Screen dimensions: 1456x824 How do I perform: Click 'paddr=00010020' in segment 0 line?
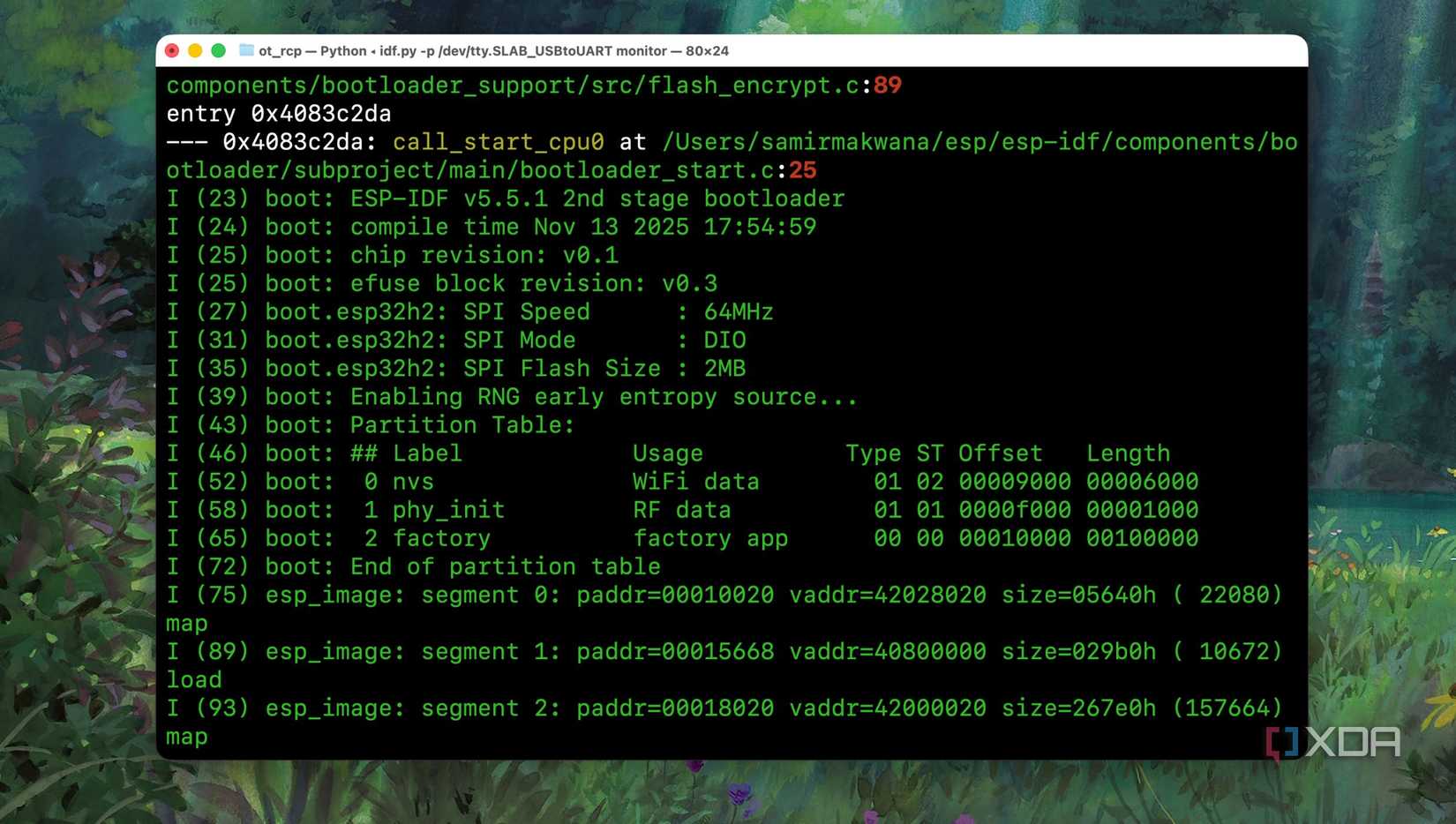(x=675, y=595)
